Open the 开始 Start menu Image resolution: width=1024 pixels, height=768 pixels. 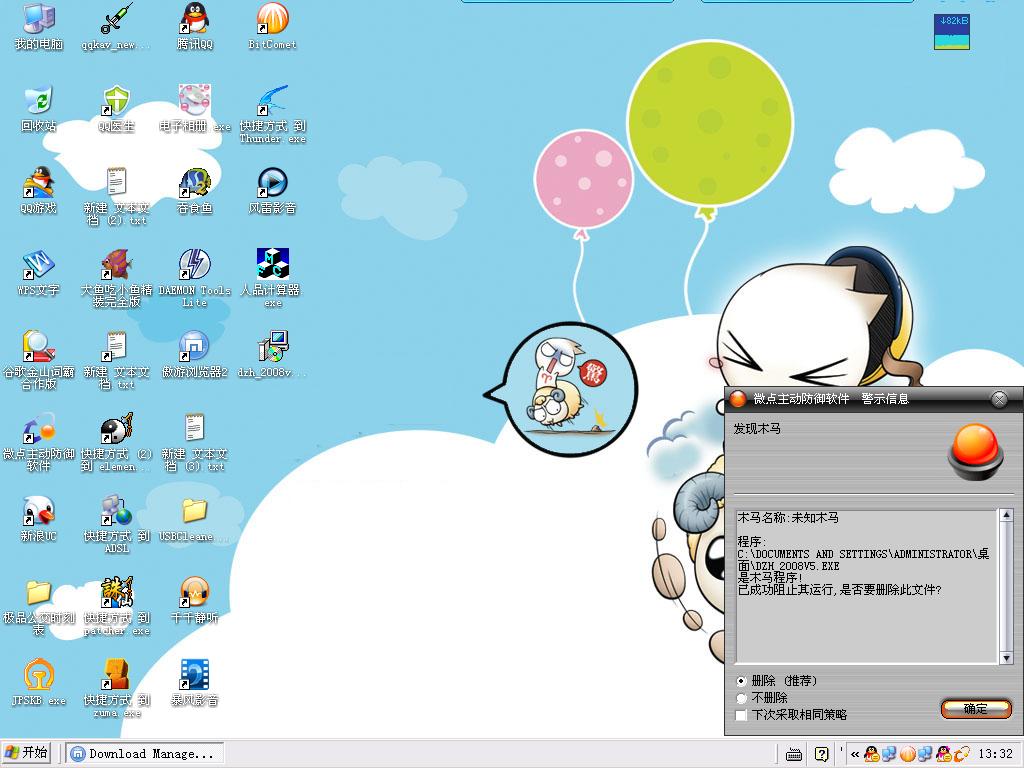click(x=27, y=753)
